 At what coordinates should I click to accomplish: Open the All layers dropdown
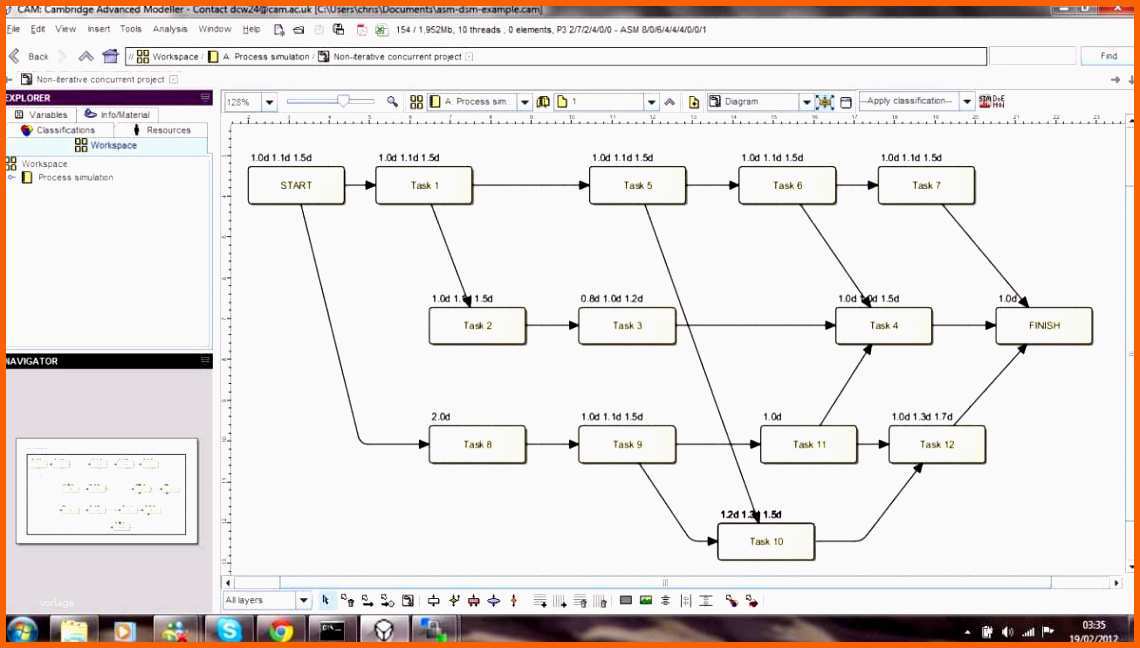click(303, 600)
